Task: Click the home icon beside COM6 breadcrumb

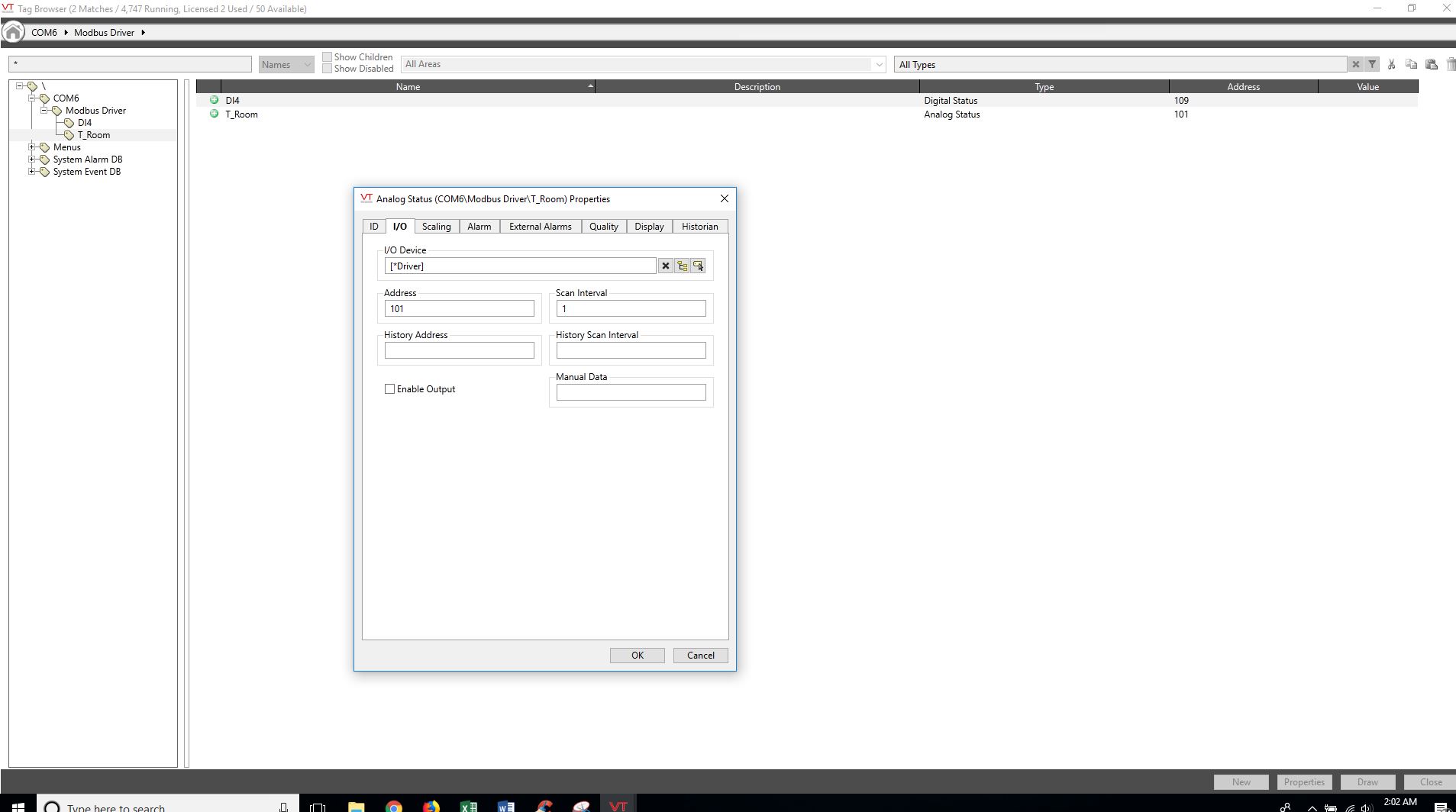Action: [13, 32]
